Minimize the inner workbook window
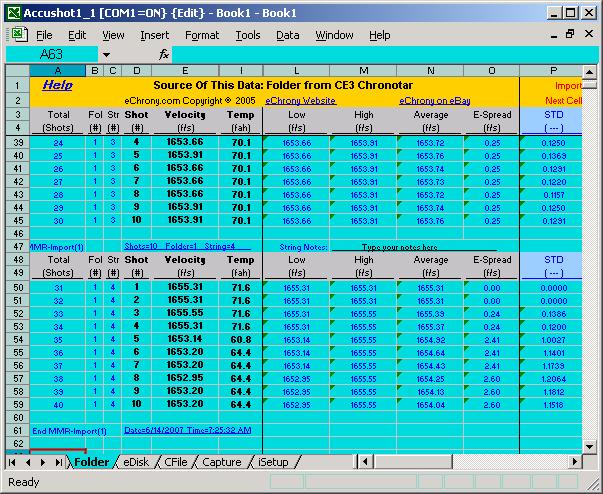603x494 pixels. coord(554,35)
